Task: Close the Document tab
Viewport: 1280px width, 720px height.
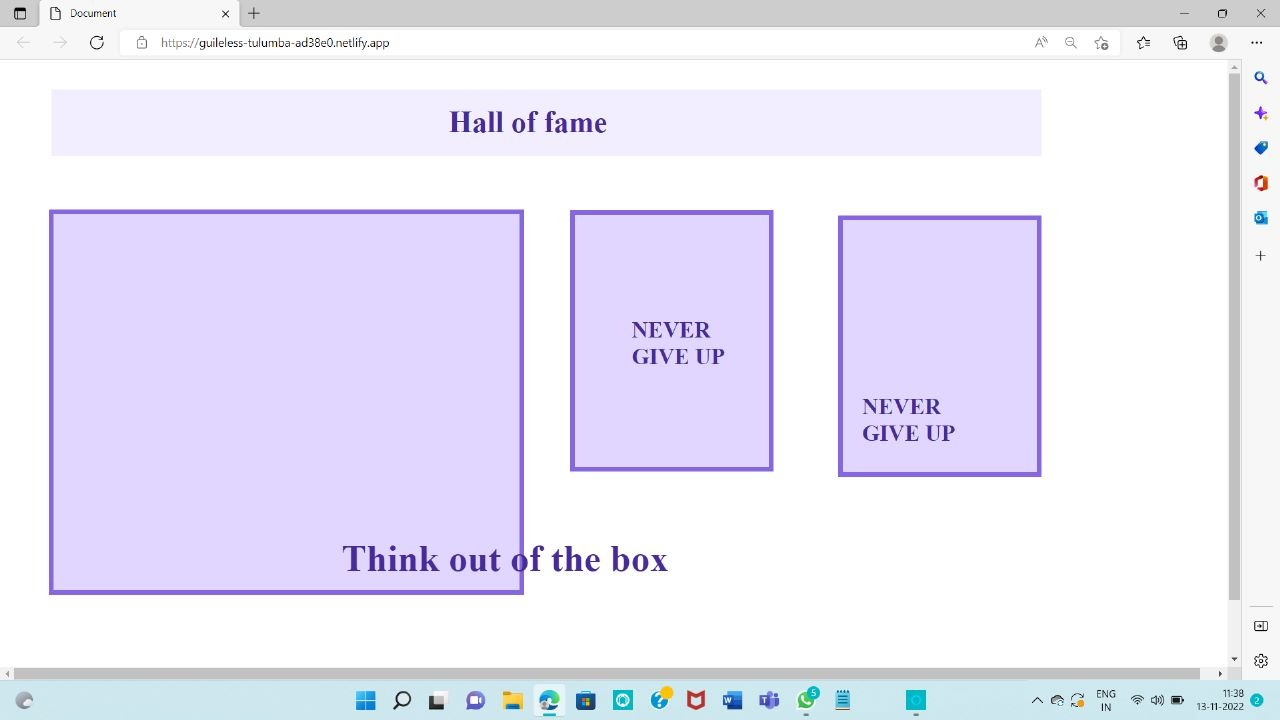Action: (225, 14)
